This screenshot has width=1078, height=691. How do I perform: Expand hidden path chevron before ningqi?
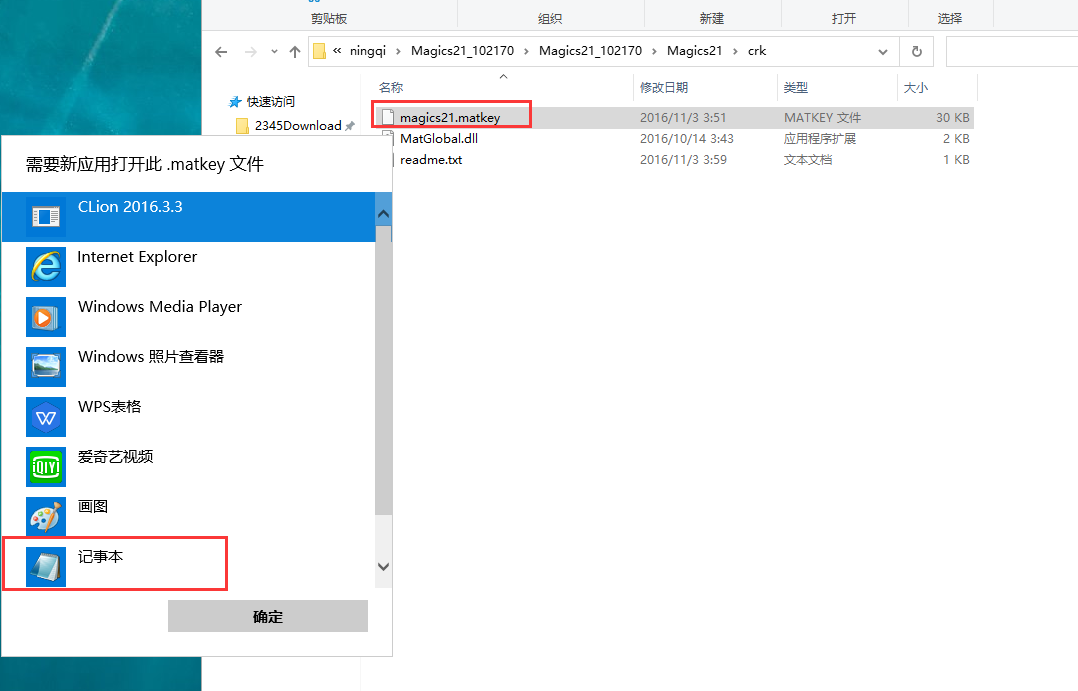coord(337,50)
